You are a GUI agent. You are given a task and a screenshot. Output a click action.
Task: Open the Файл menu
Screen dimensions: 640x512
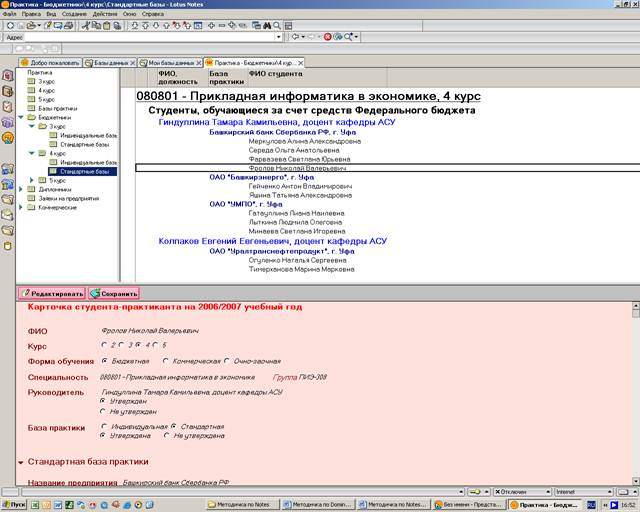pos(9,14)
